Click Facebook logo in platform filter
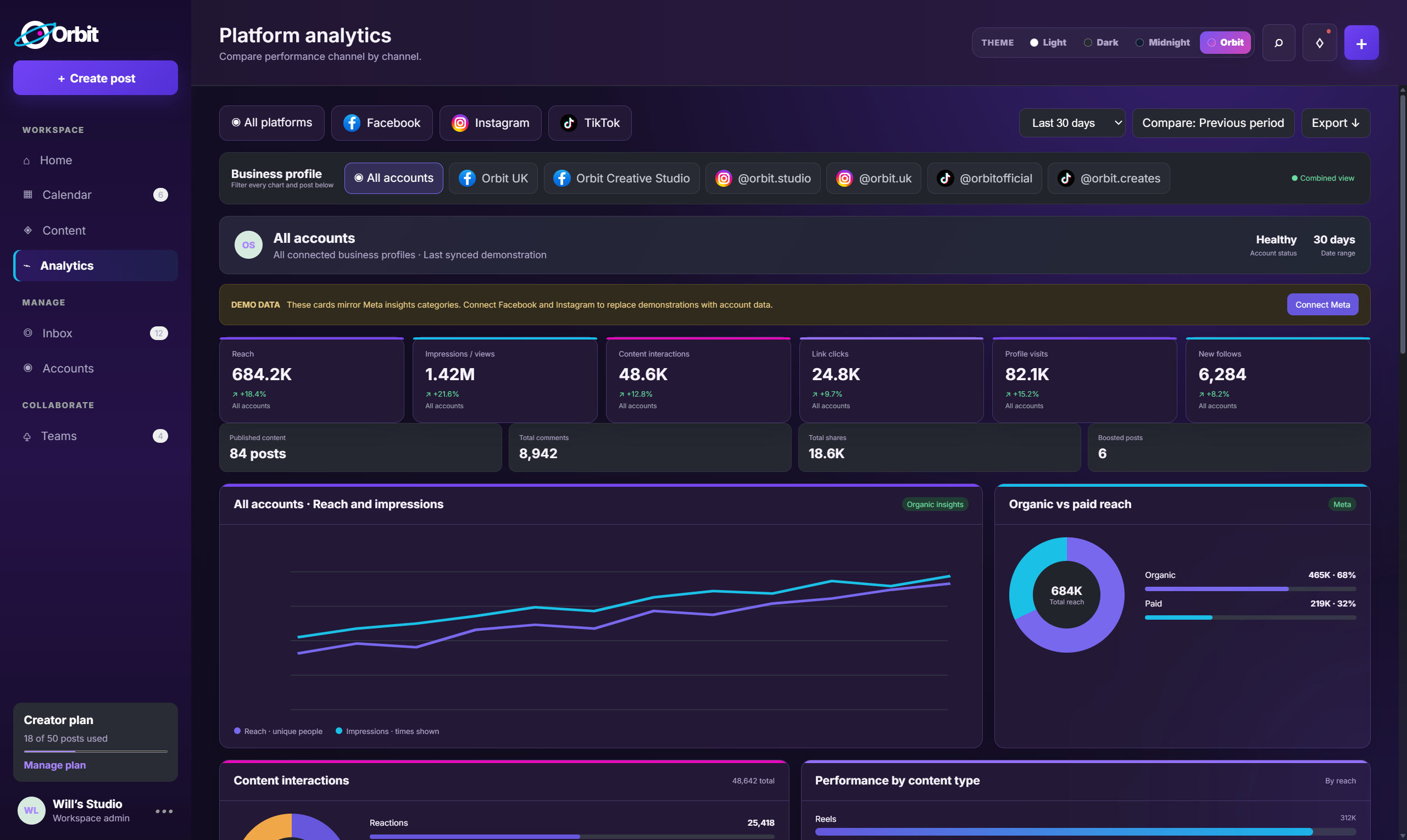 click(352, 123)
